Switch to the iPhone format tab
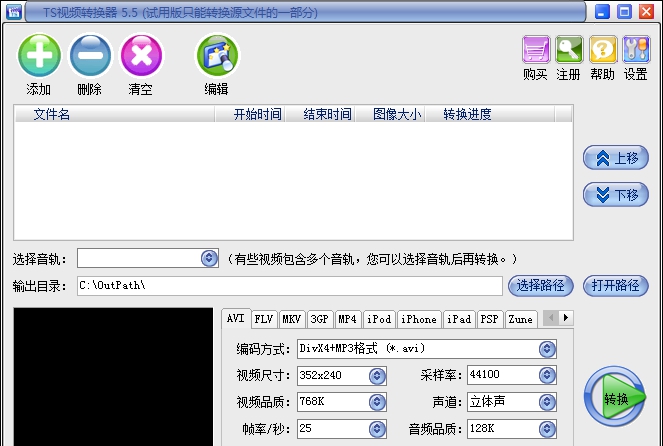This screenshot has height=446, width=663. pyautogui.click(x=419, y=319)
